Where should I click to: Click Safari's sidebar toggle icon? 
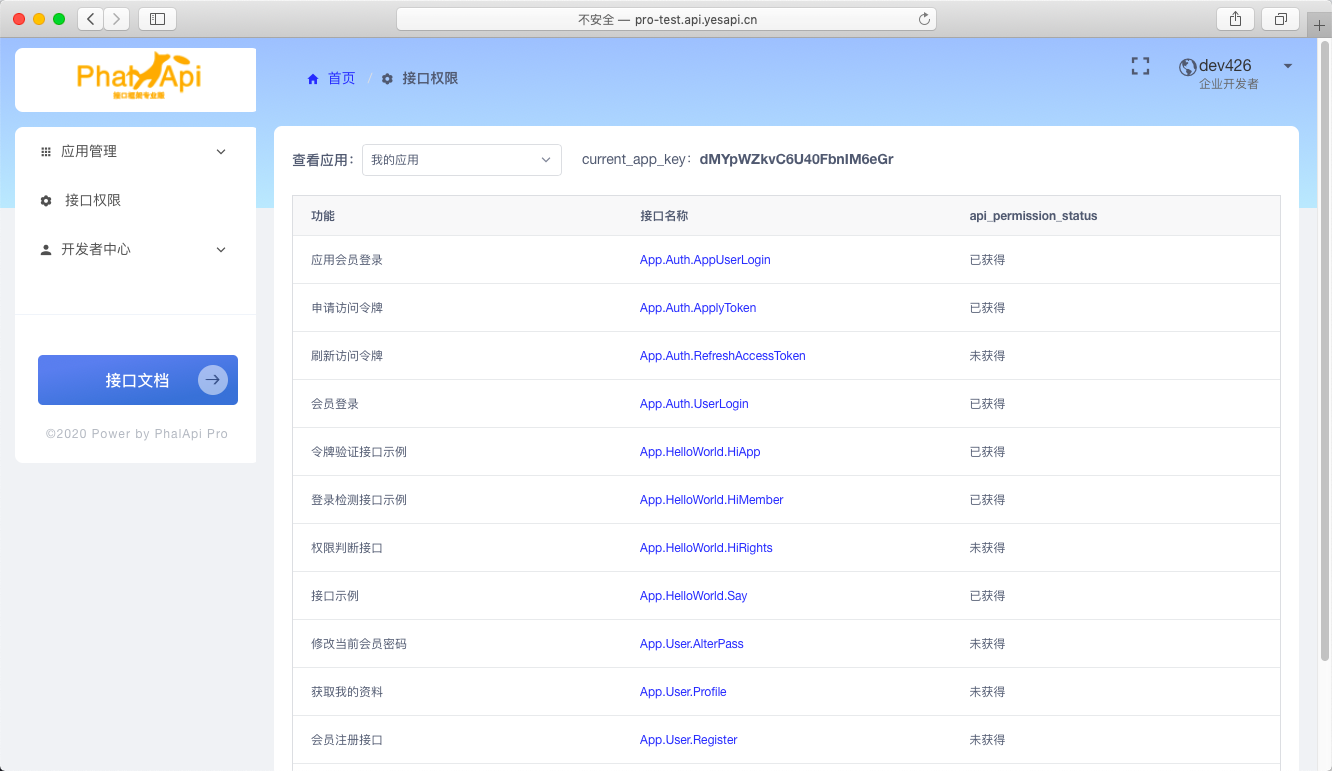(157, 19)
